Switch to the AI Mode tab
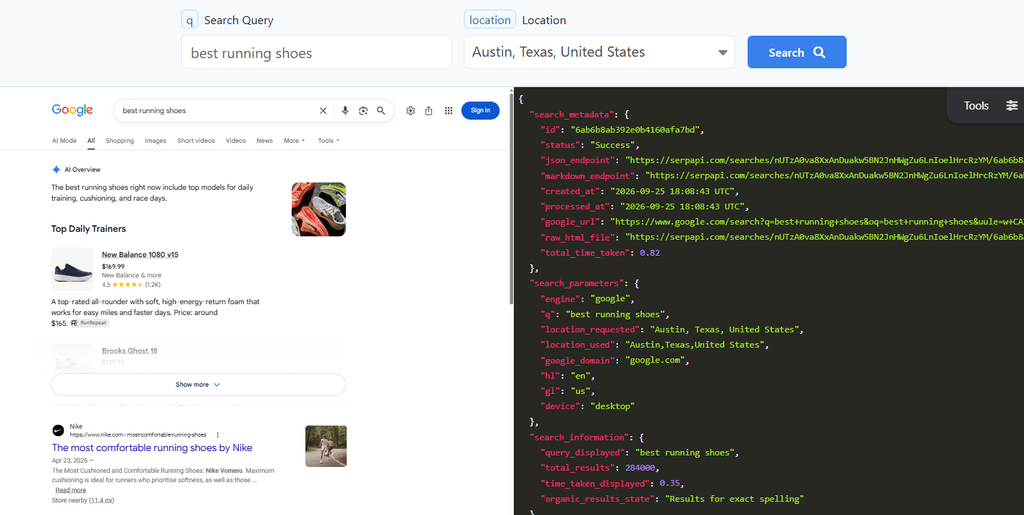 pyautogui.click(x=64, y=140)
